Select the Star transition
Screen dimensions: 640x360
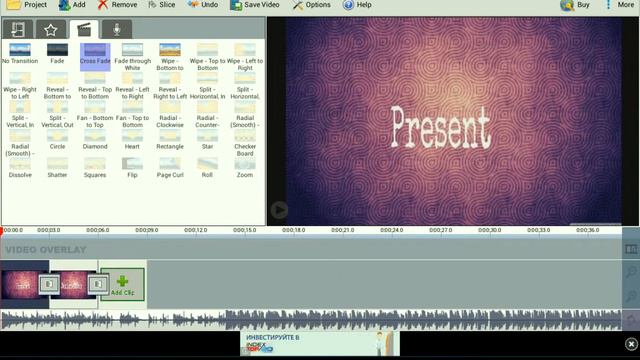coord(207,140)
